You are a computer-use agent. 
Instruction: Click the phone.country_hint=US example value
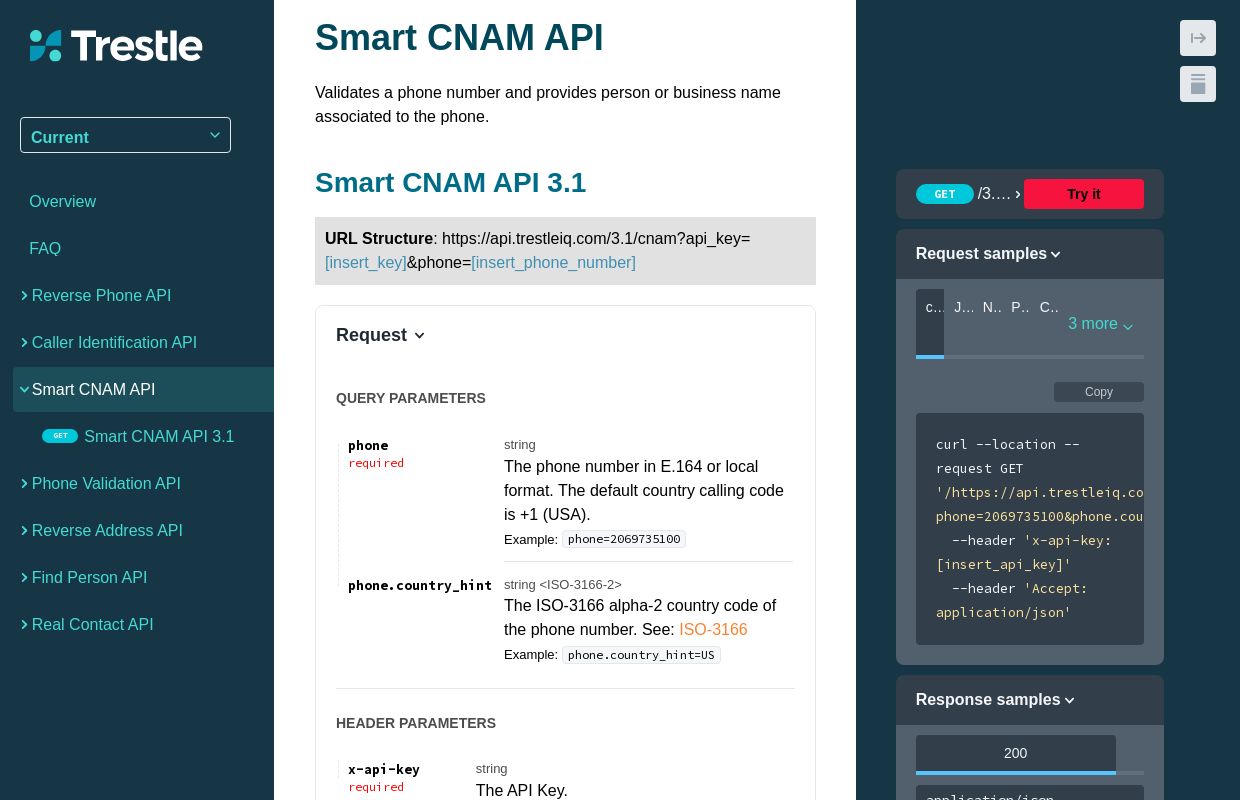[641, 655]
